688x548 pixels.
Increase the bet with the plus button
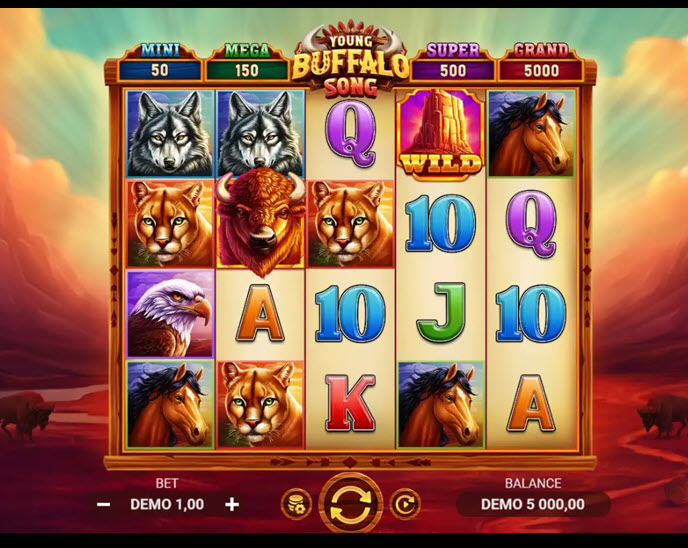(232, 505)
